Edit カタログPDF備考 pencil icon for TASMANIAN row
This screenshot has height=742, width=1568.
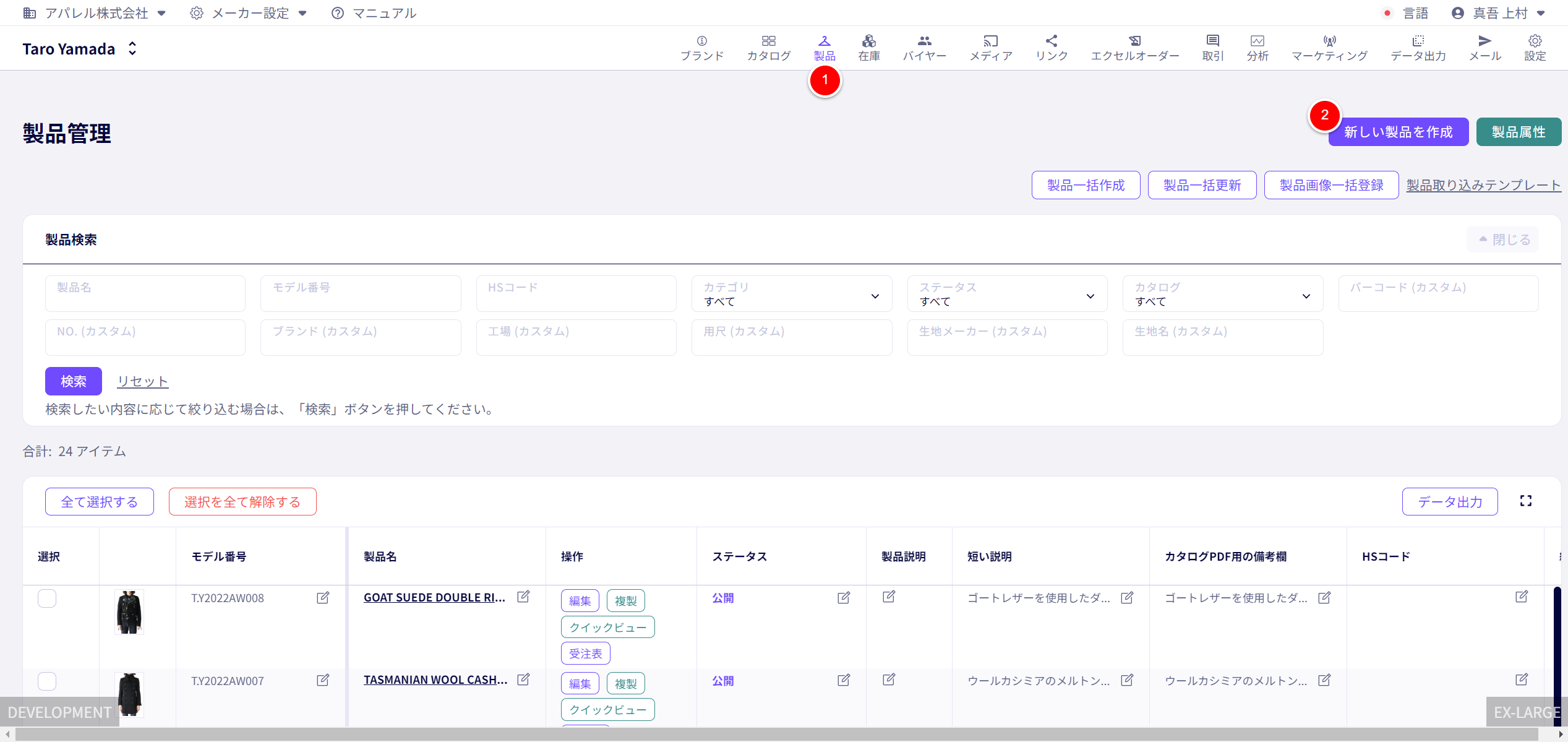coord(1324,680)
